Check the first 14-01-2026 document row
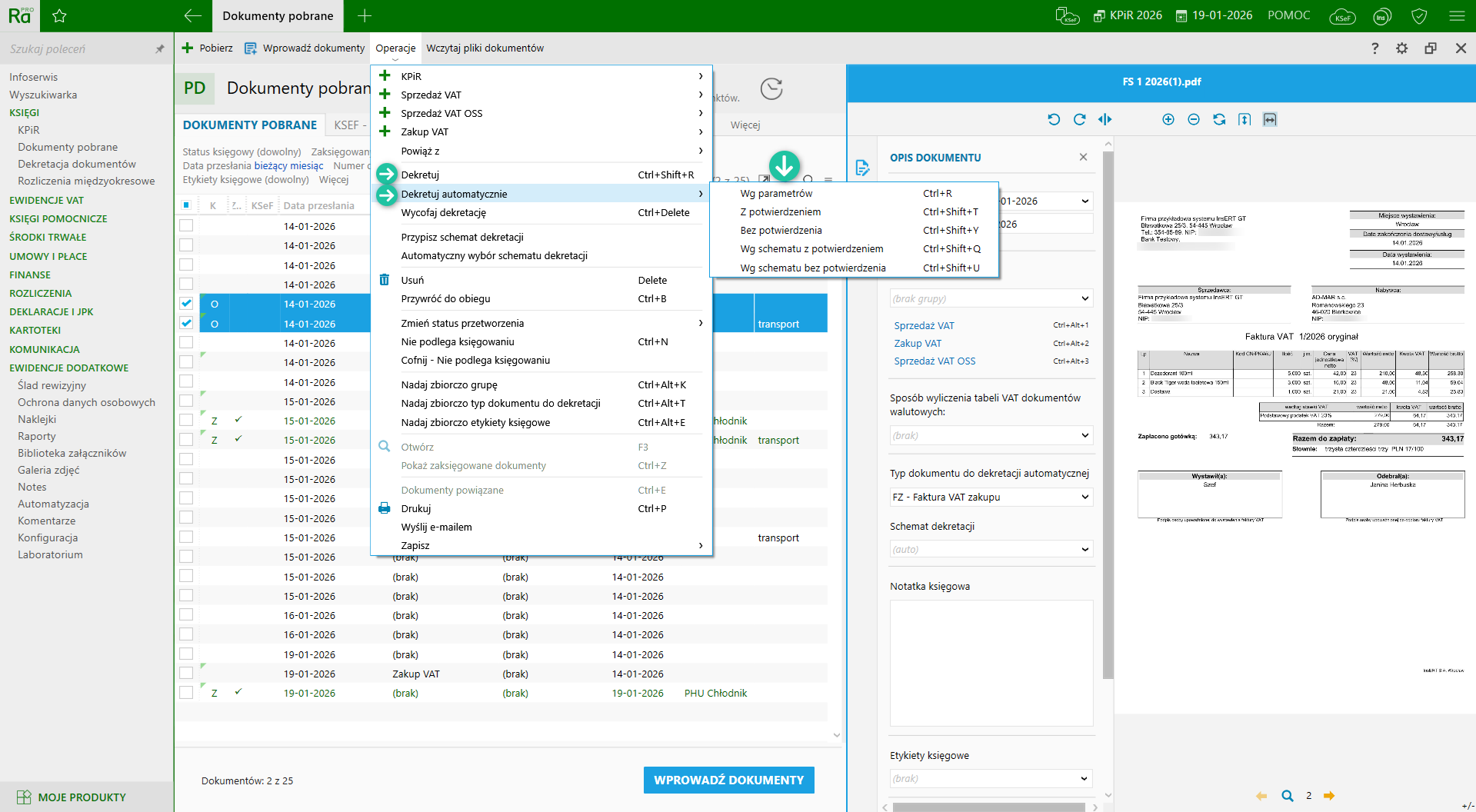This screenshot has width=1476, height=812. tap(186, 226)
